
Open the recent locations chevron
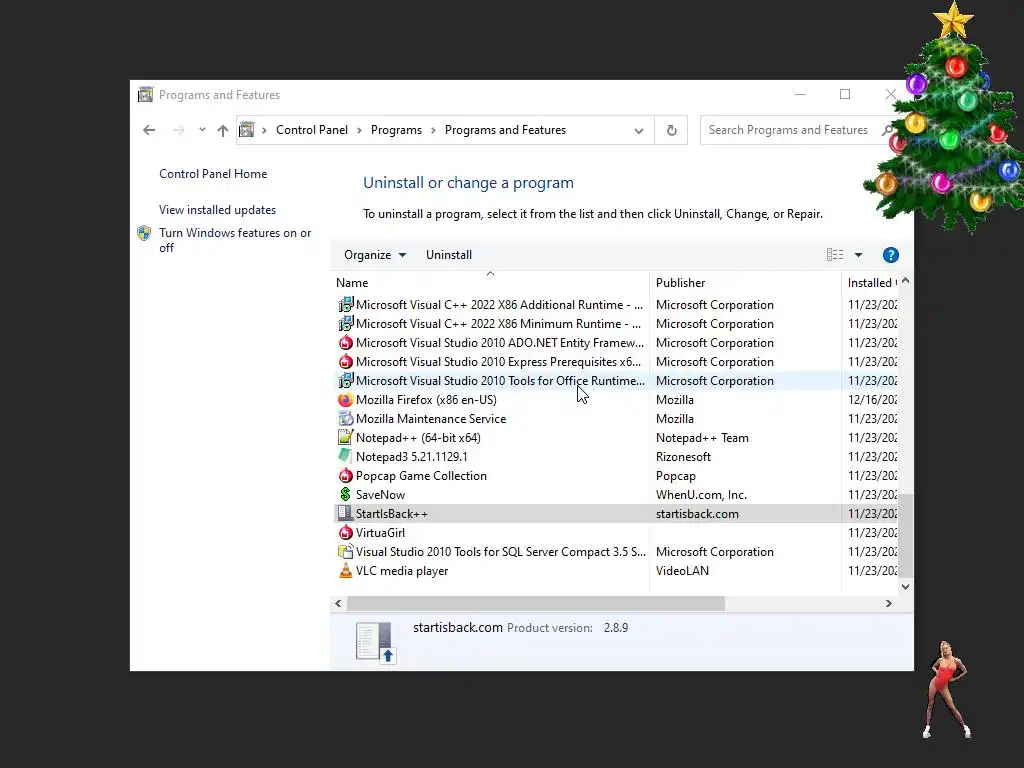[x=202, y=129]
